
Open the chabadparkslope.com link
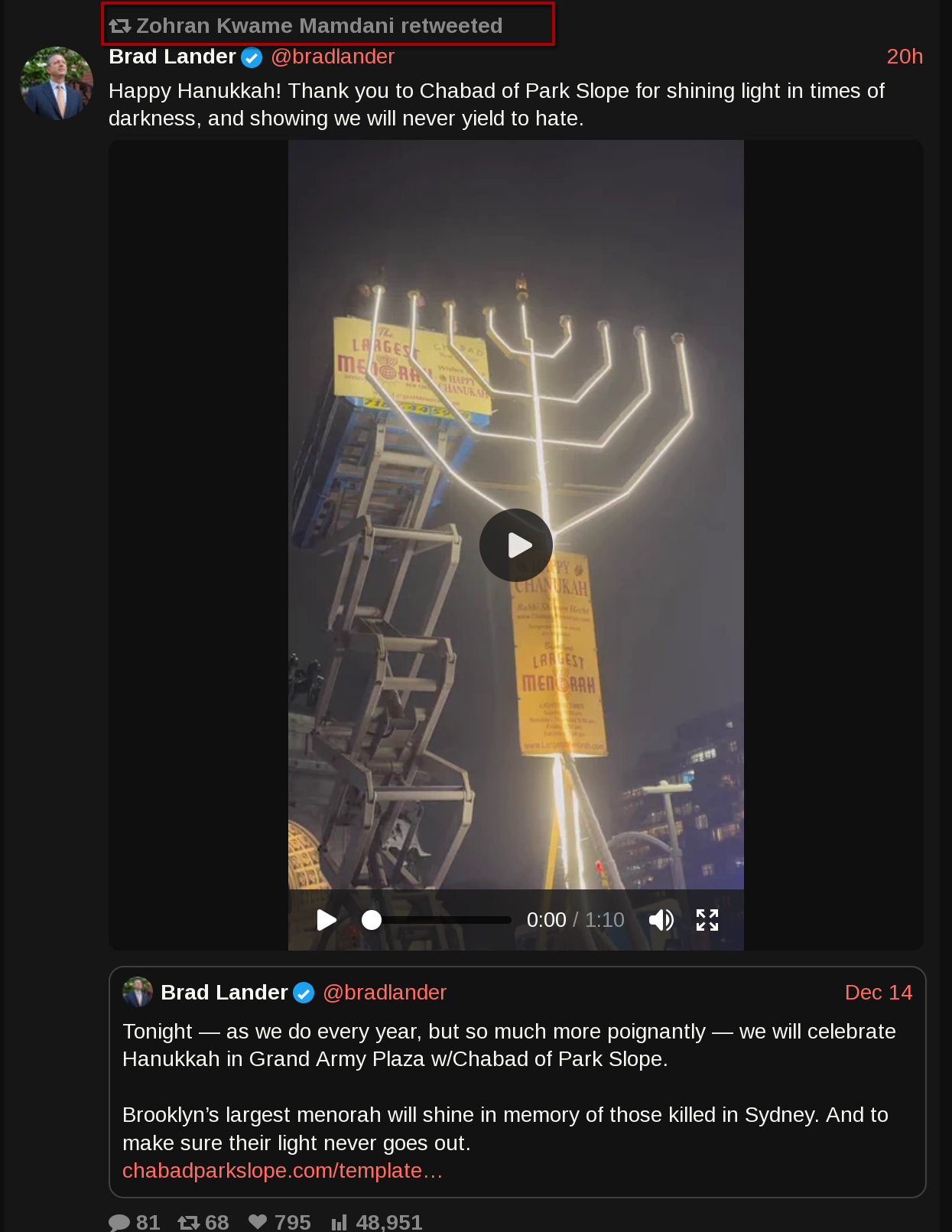click(282, 1171)
